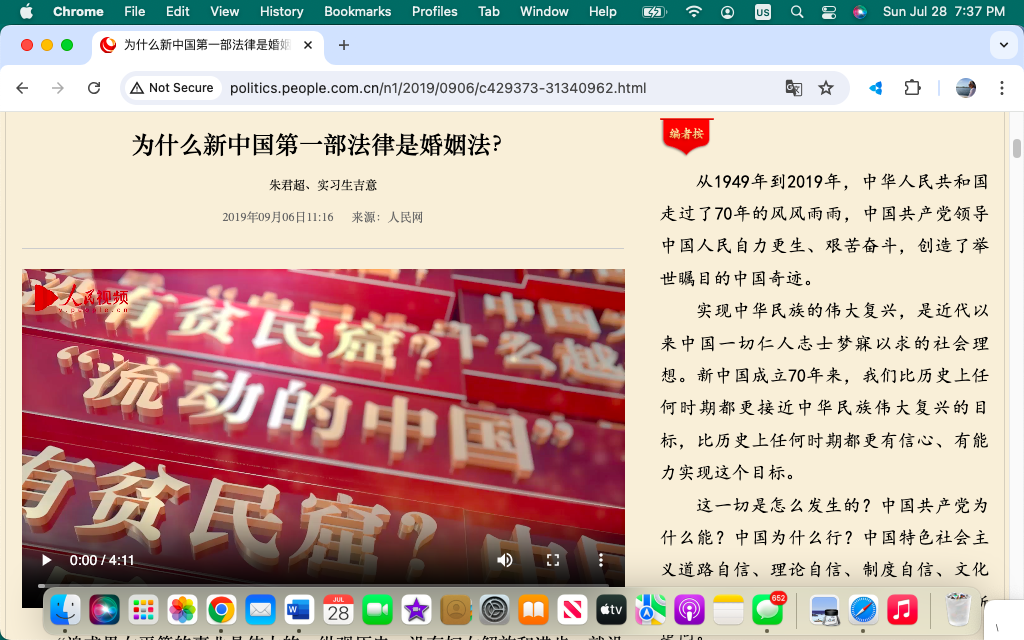Click the Not Secure site info chip
The width and height of the screenshot is (1024, 640).
coord(172,88)
